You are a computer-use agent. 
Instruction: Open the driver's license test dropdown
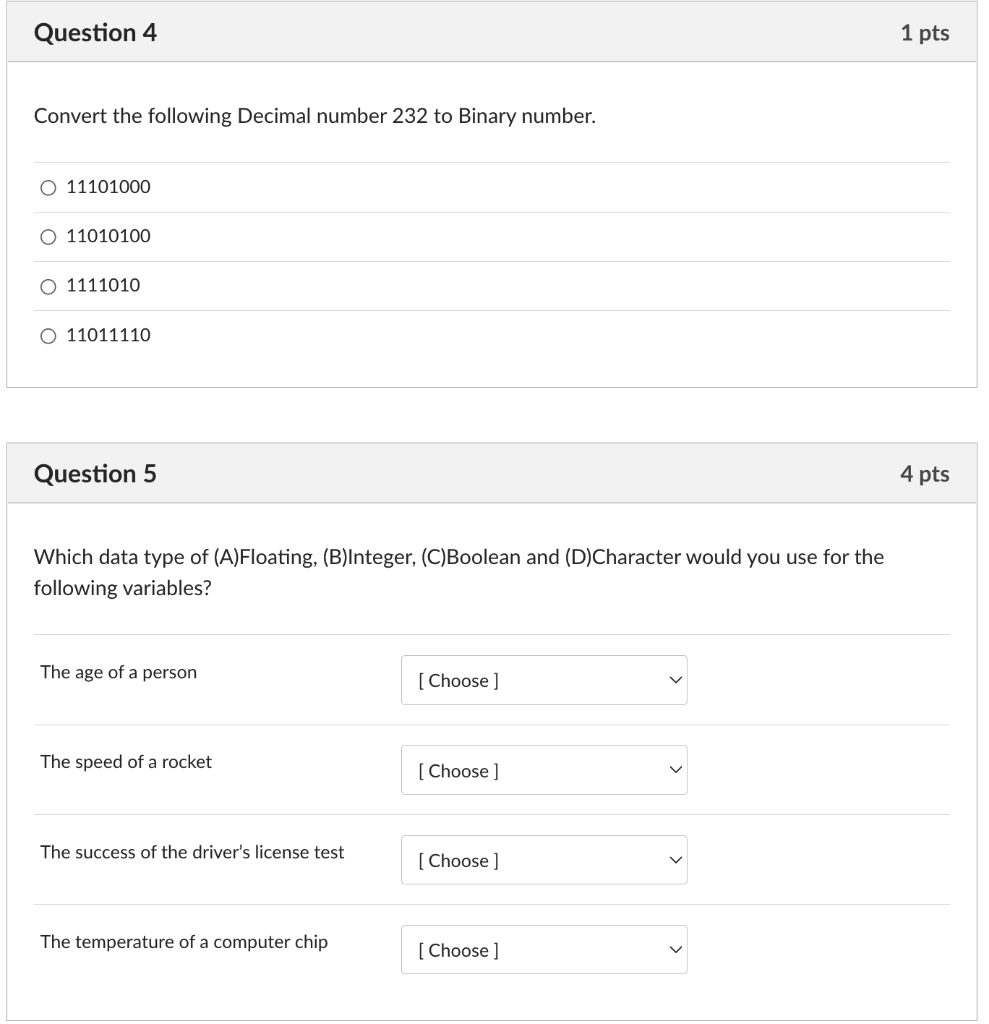544,860
